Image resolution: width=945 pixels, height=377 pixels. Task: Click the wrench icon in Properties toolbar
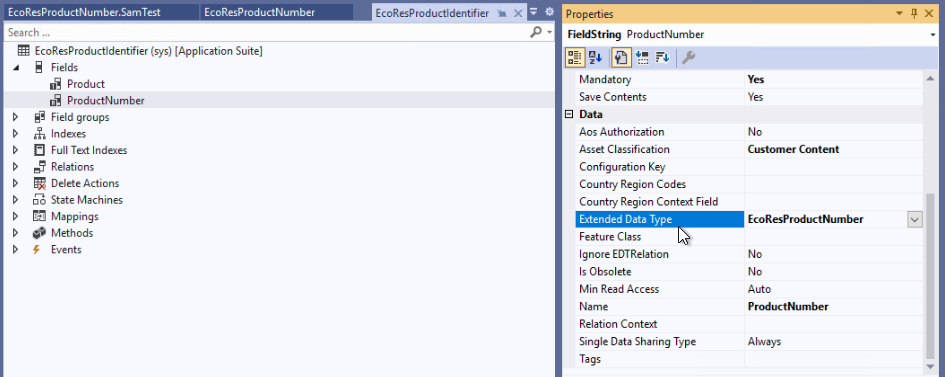[688, 57]
